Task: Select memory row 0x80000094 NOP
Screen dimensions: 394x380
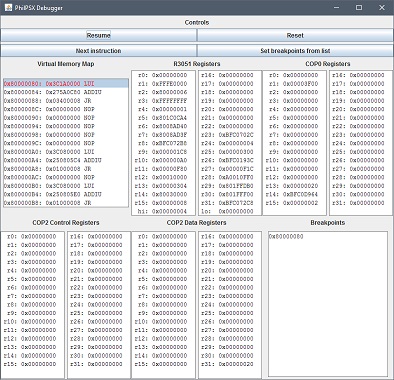Action: [x=66, y=126]
